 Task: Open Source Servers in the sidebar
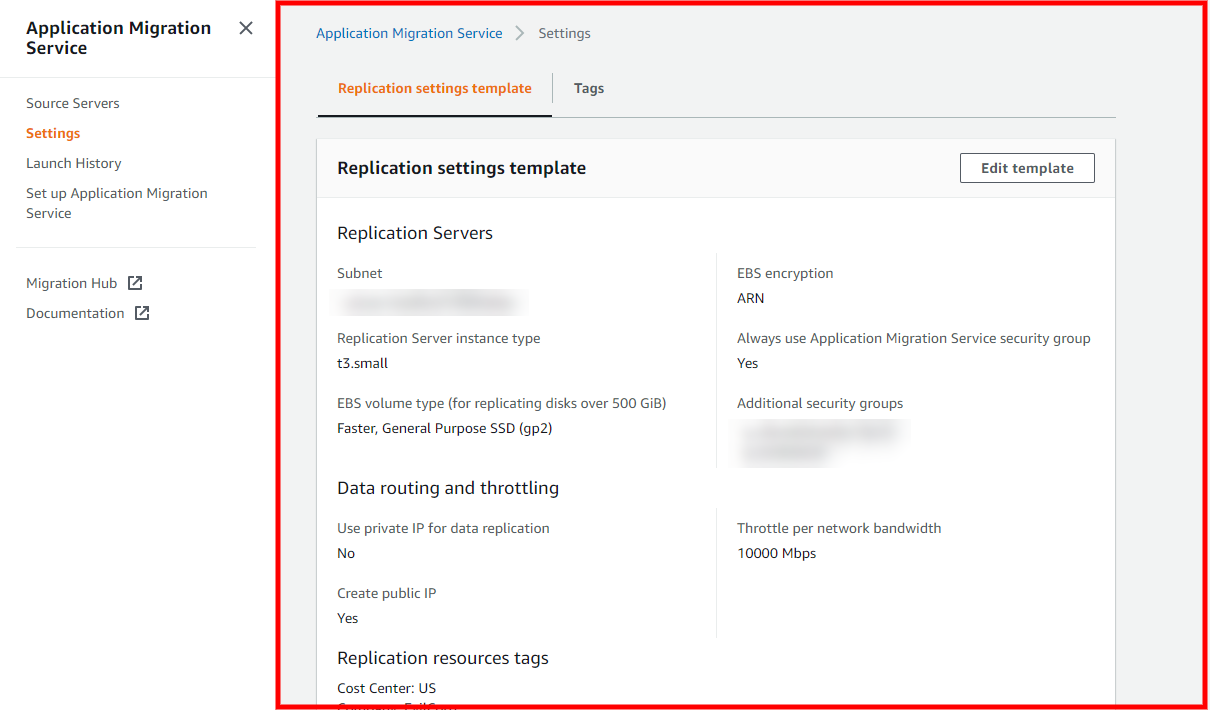[73, 103]
